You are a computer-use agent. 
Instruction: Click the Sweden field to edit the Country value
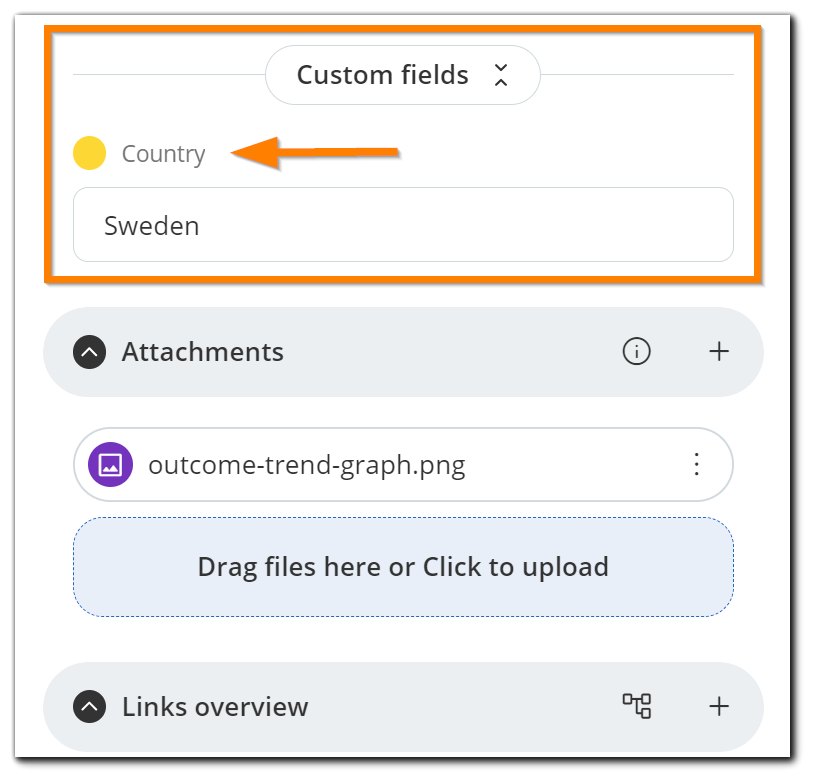coord(403,225)
